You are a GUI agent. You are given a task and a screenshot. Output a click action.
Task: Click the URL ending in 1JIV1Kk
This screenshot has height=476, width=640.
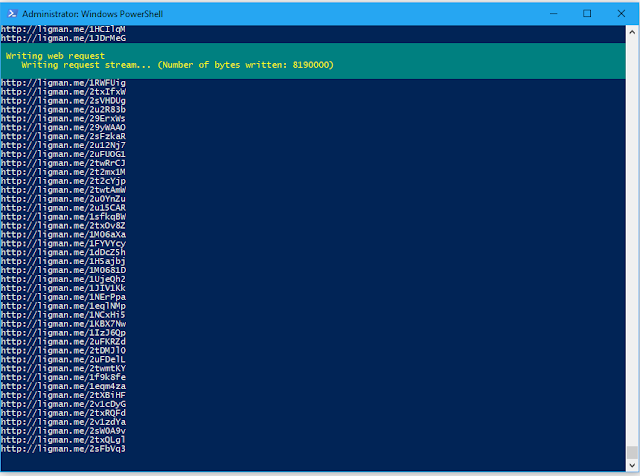[63, 288]
